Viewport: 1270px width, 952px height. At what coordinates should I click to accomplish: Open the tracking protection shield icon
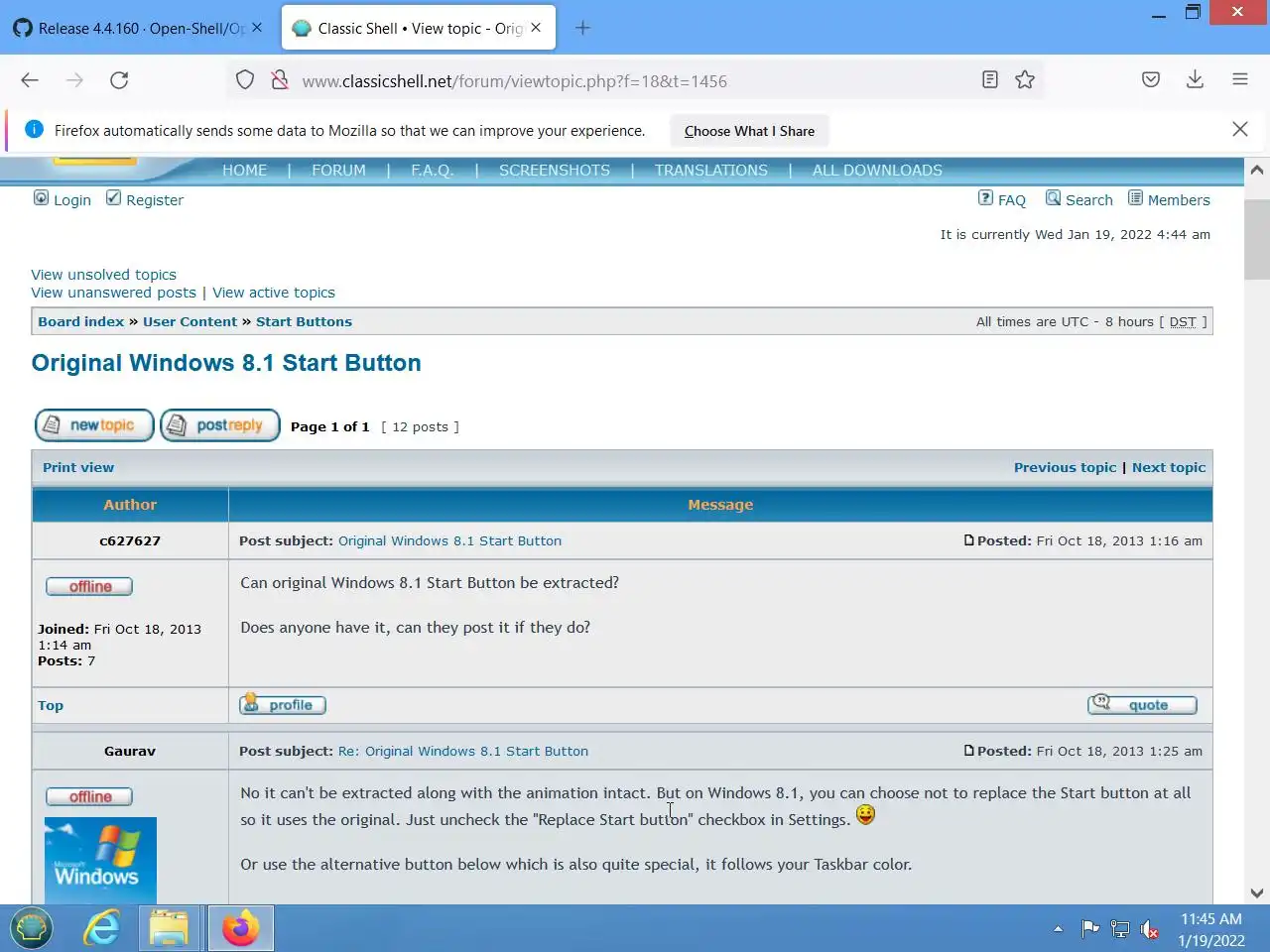[x=245, y=80]
